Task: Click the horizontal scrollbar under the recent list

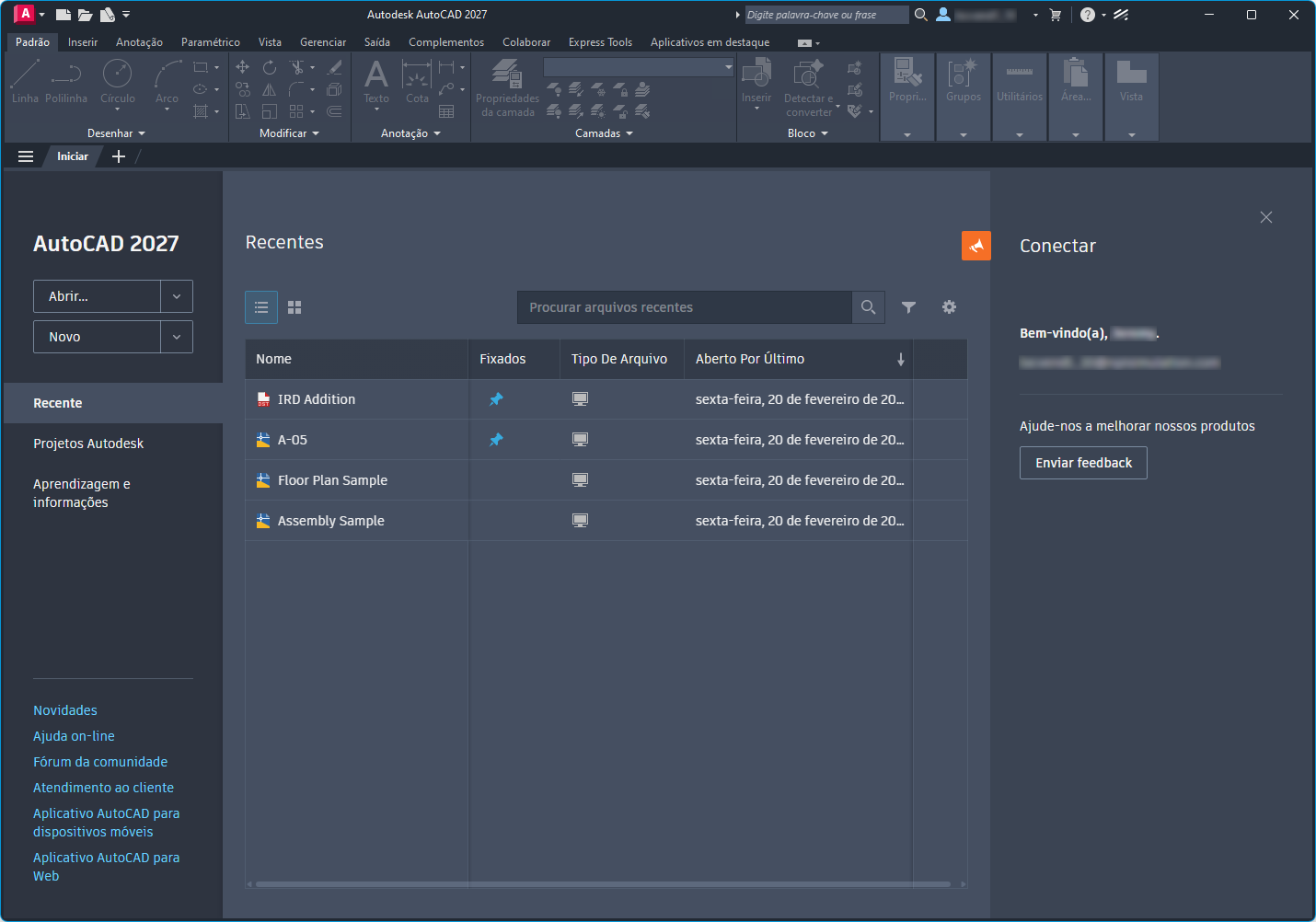Action: [603, 884]
